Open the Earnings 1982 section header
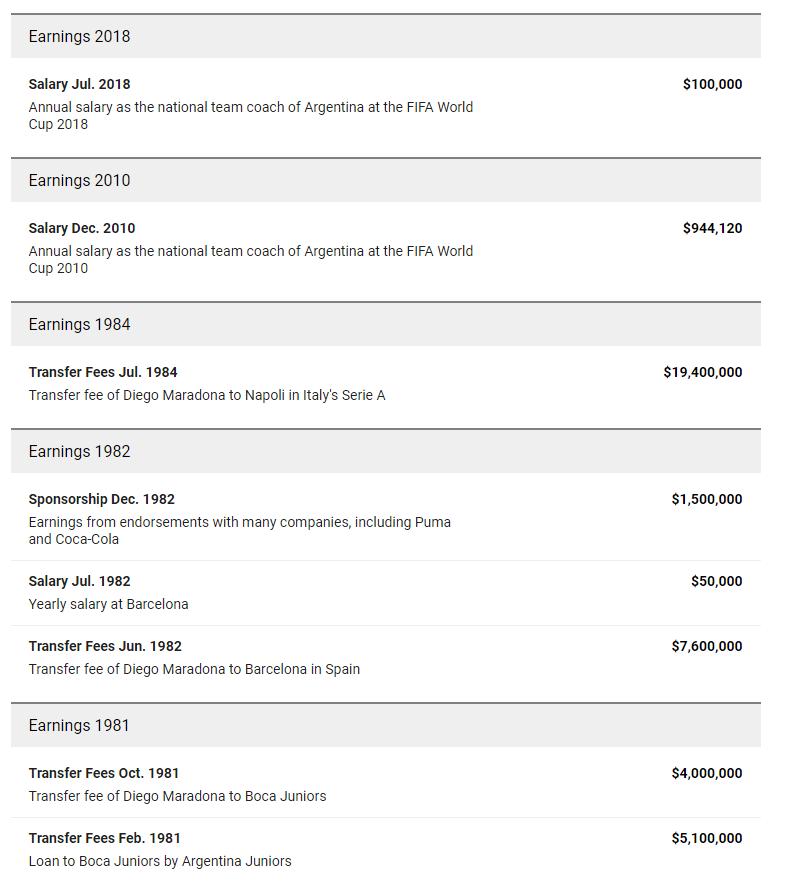 [x=79, y=452]
